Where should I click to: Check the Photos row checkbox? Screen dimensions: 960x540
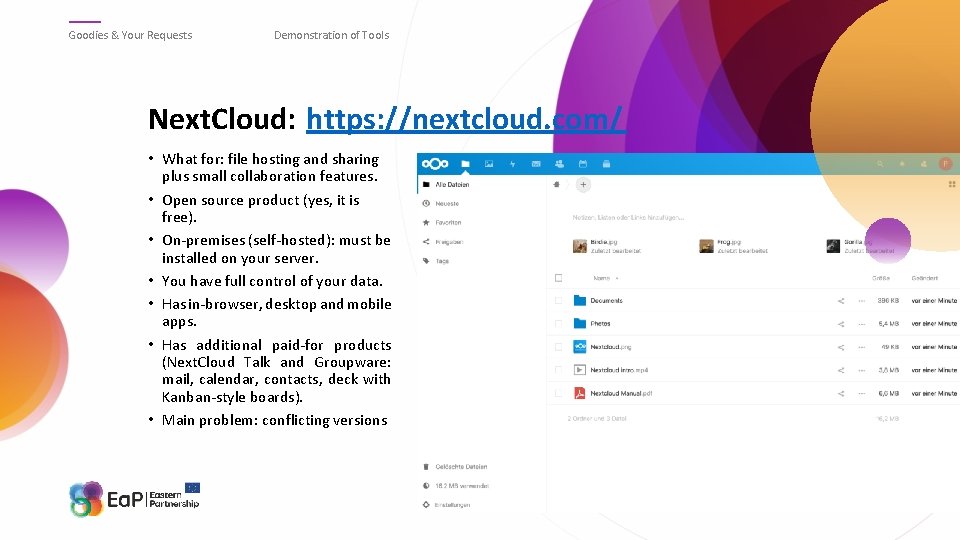(558, 324)
